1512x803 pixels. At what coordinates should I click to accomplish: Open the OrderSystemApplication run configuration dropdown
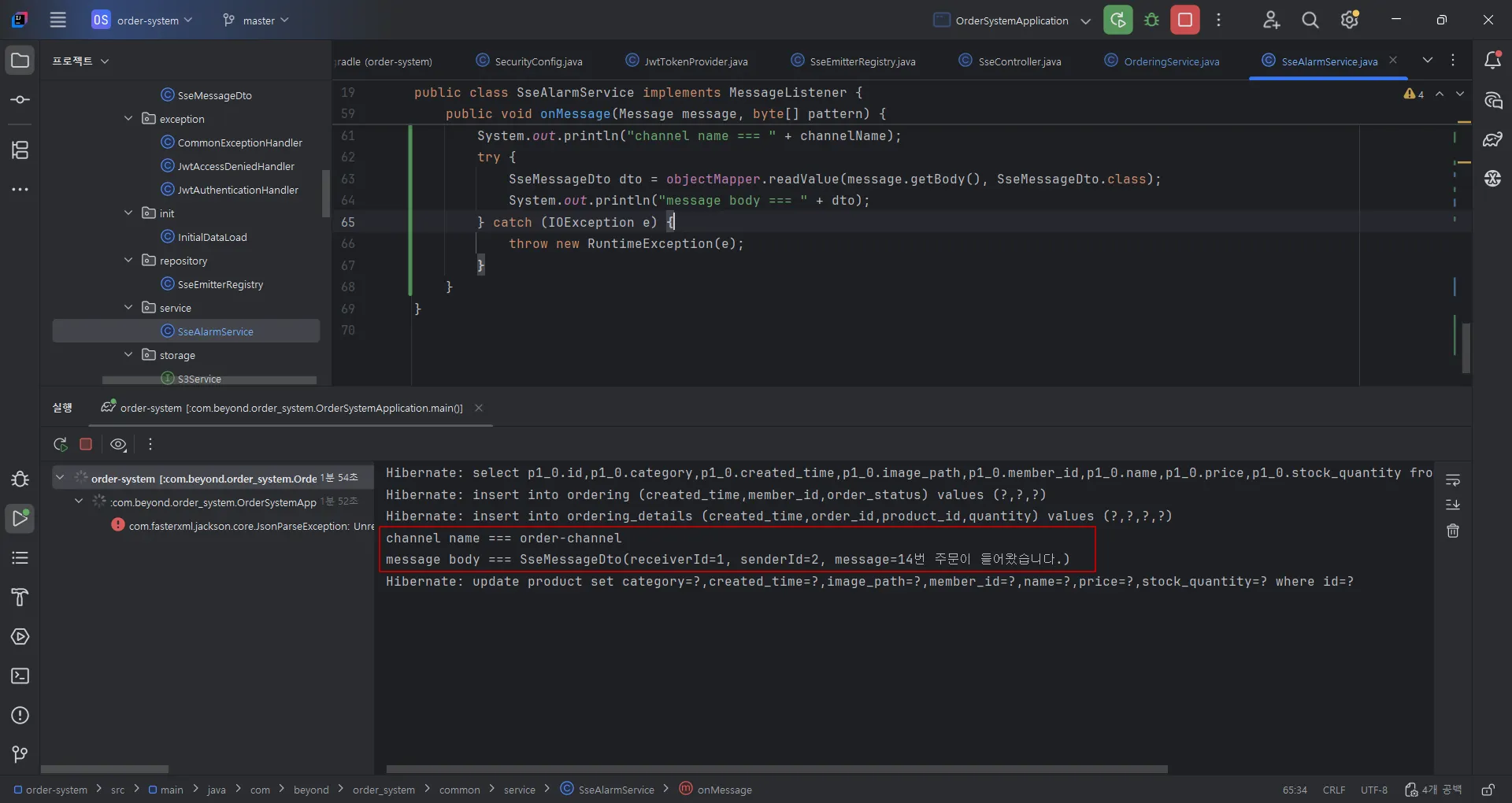point(1013,20)
